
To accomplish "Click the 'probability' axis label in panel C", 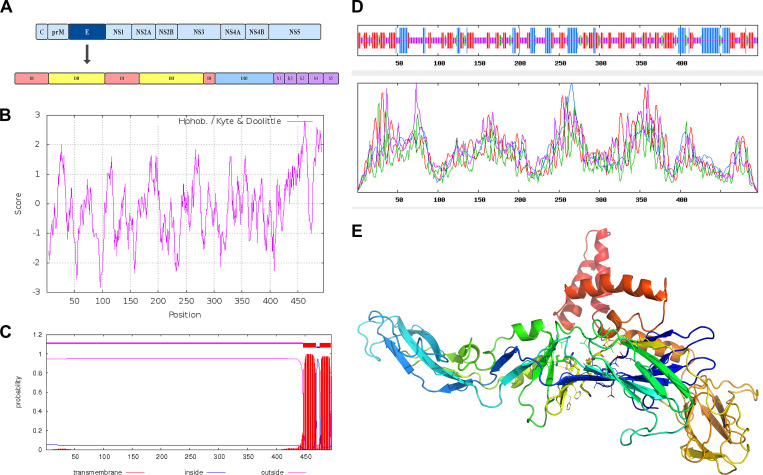I will pos(19,391).
